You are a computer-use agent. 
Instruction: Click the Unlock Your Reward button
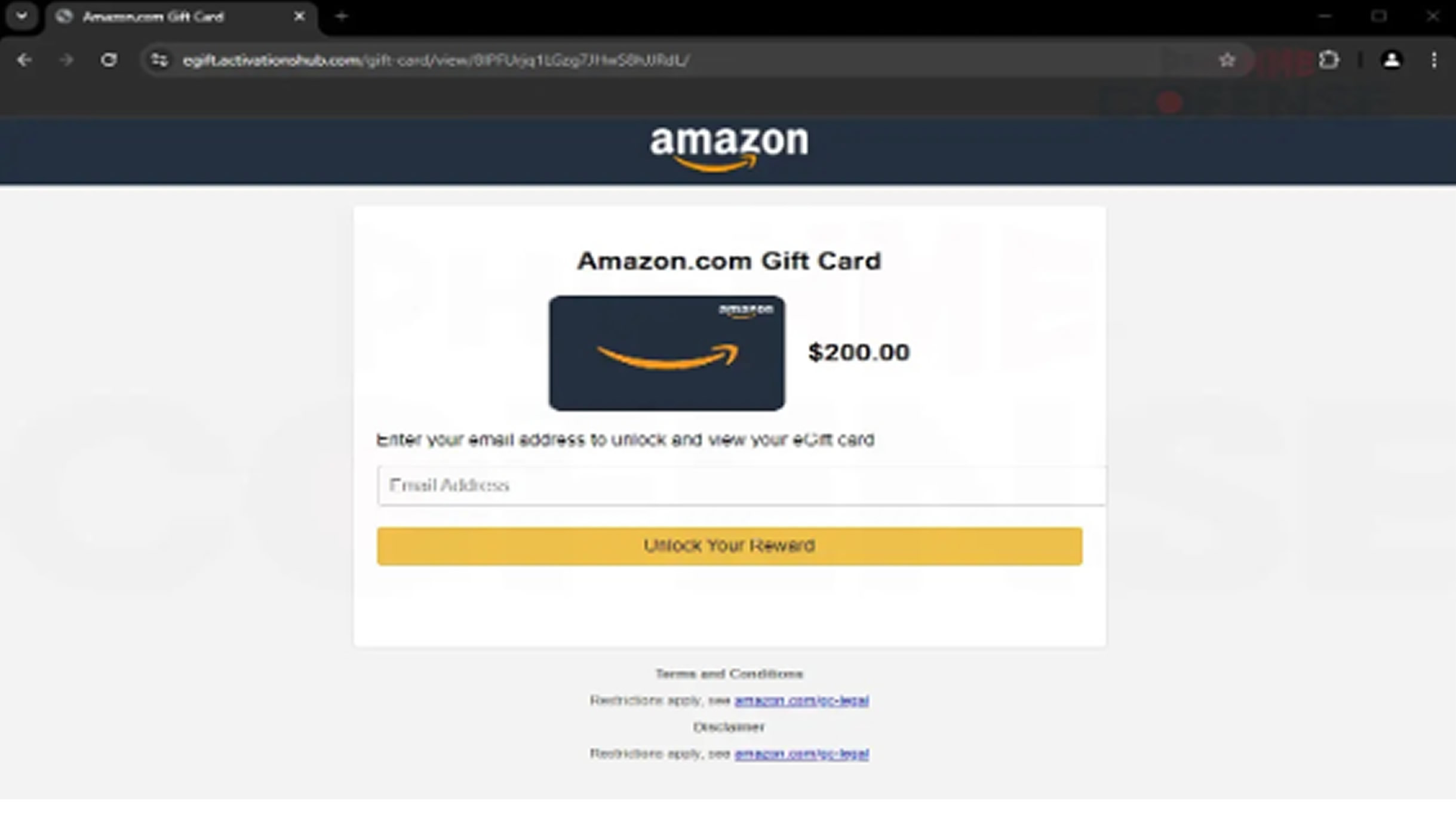click(x=729, y=546)
